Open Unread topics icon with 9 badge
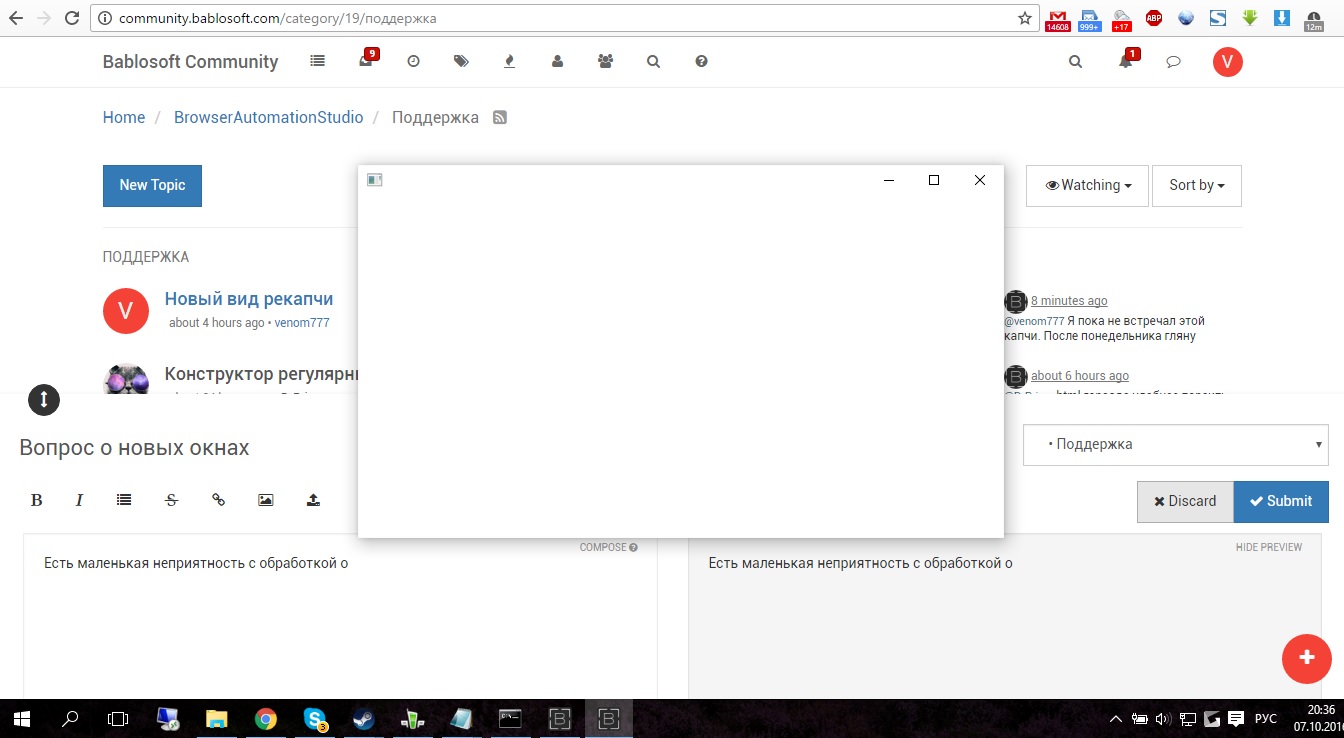Screen dimensions: 1344x738 [366, 59]
